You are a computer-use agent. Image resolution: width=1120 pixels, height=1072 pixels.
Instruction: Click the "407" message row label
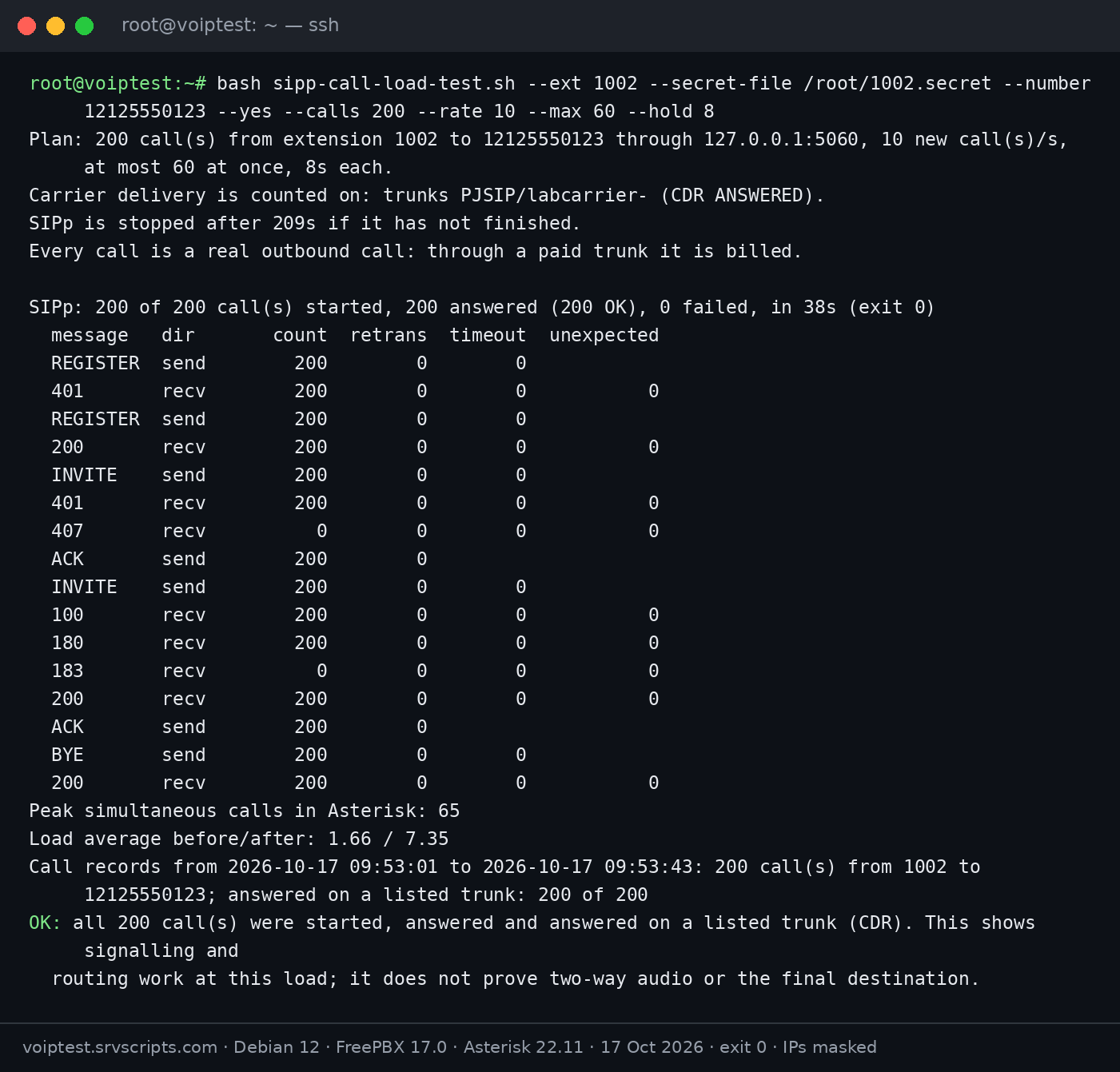(x=67, y=531)
